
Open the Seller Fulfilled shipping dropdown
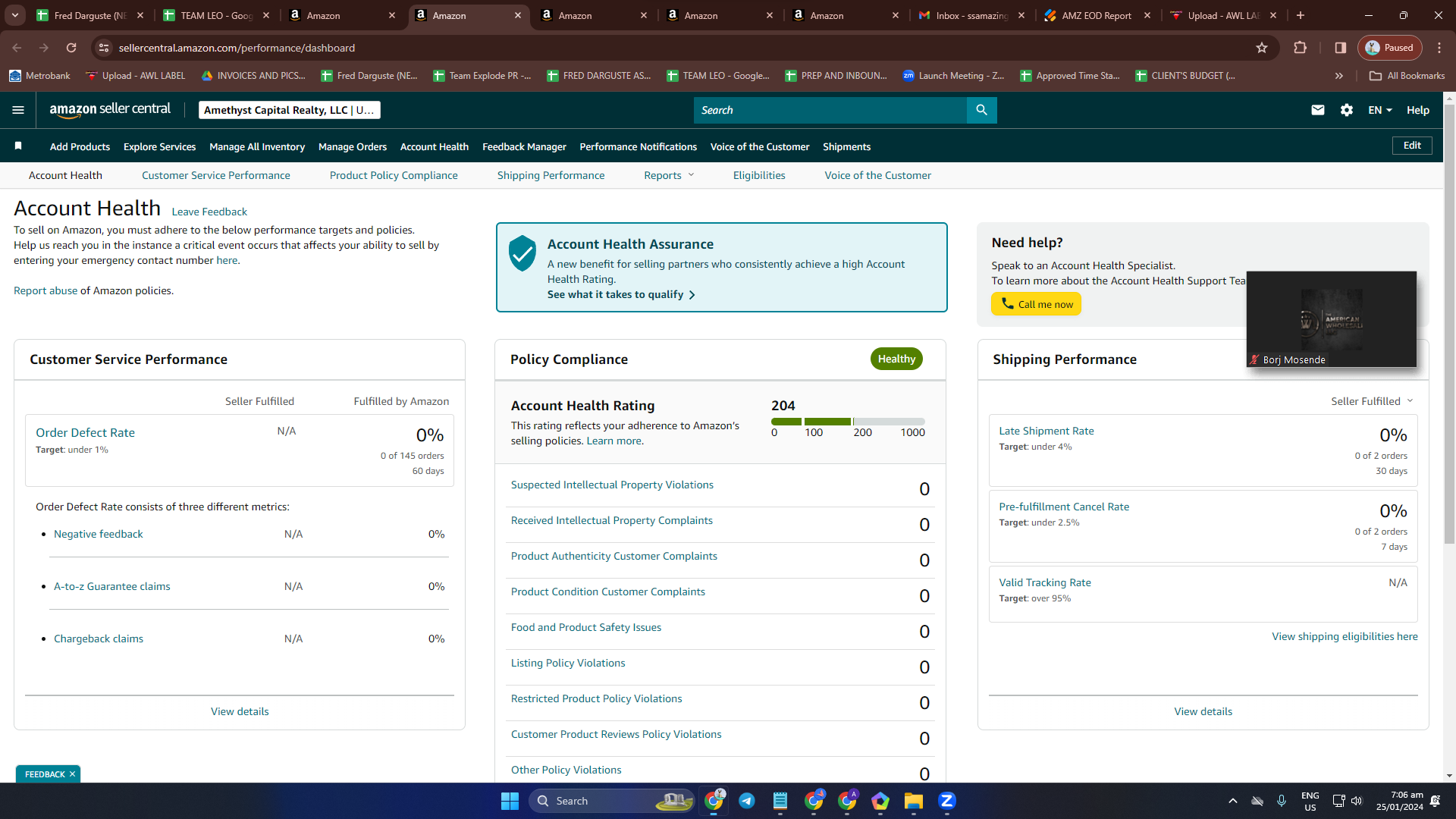pyautogui.click(x=1372, y=401)
